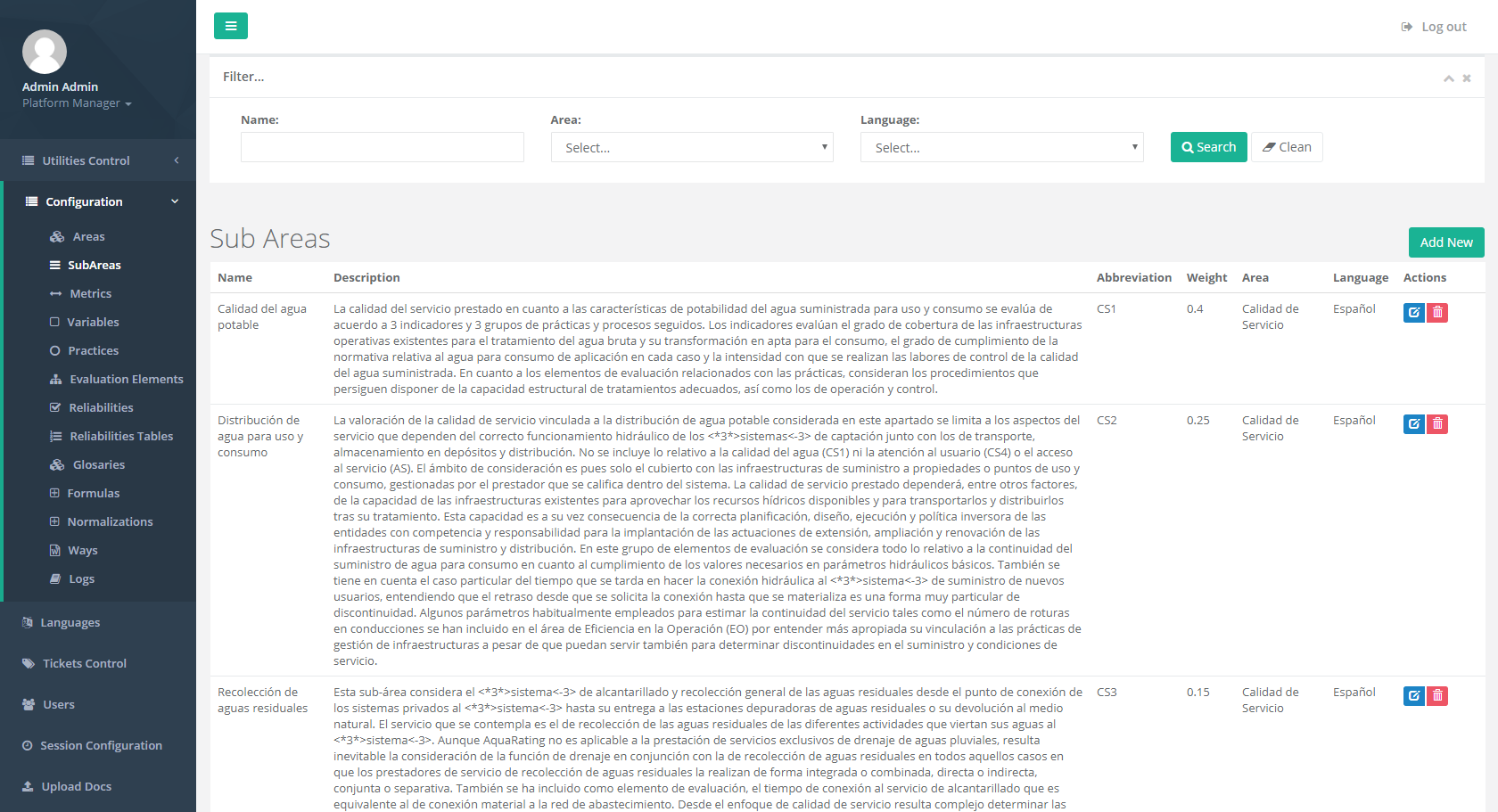Viewport: 1498px width, 812px height.
Task: Click the Add New button
Action: 1446,242
